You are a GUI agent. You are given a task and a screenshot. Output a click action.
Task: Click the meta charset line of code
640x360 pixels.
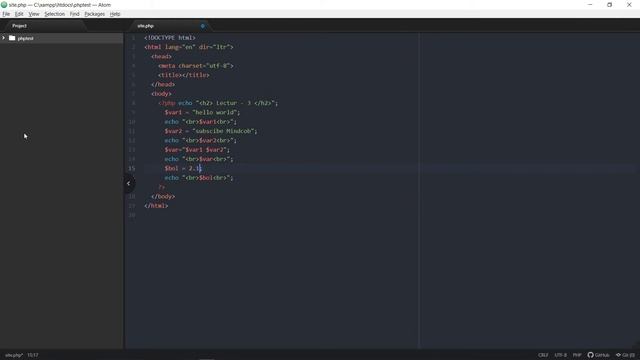(196, 66)
